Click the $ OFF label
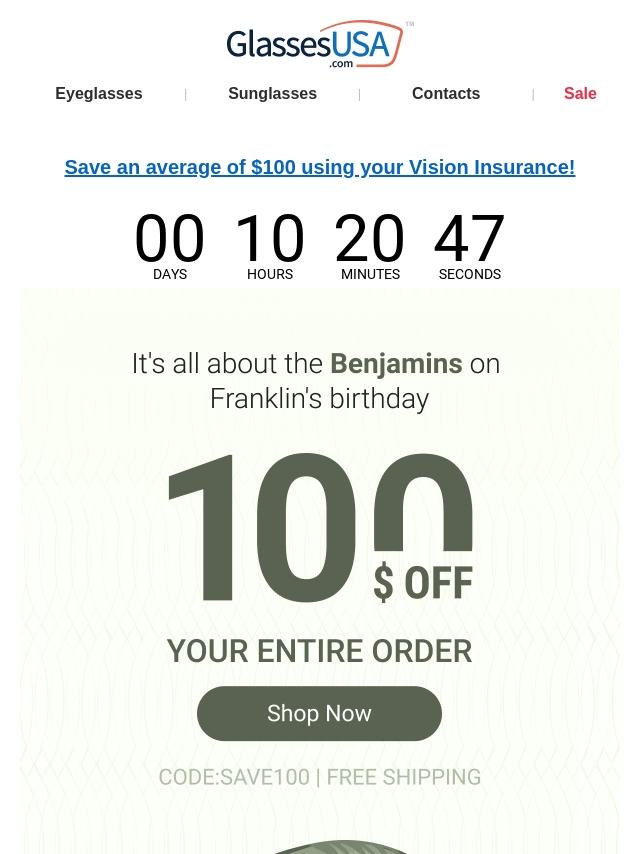The width and height of the screenshot is (640, 854). coord(423,583)
